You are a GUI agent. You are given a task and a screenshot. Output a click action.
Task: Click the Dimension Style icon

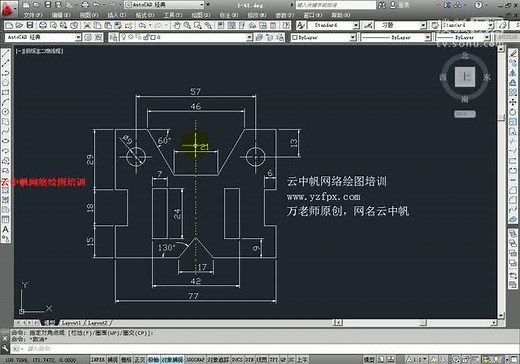tap(368, 25)
